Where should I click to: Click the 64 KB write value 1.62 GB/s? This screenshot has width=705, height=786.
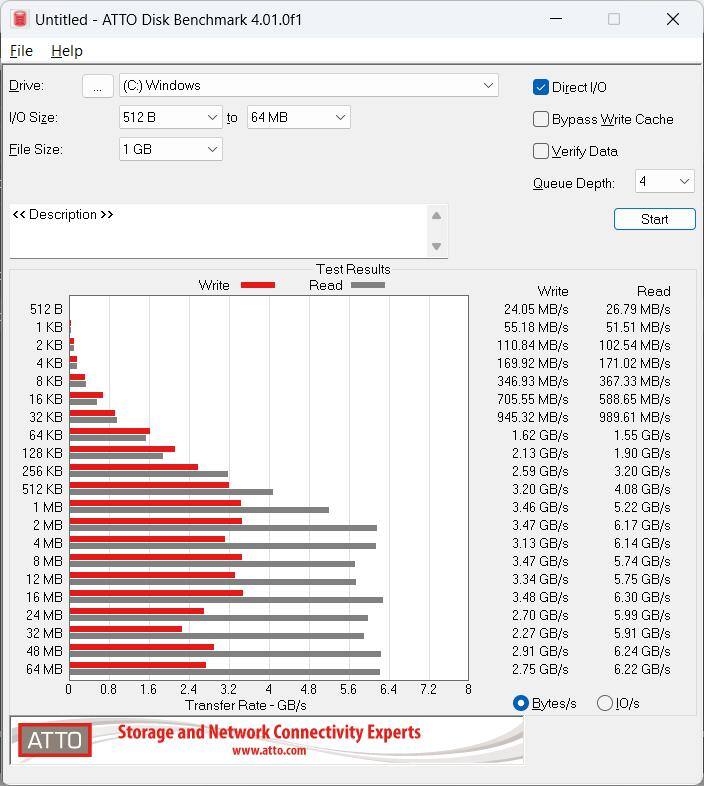click(540, 436)
